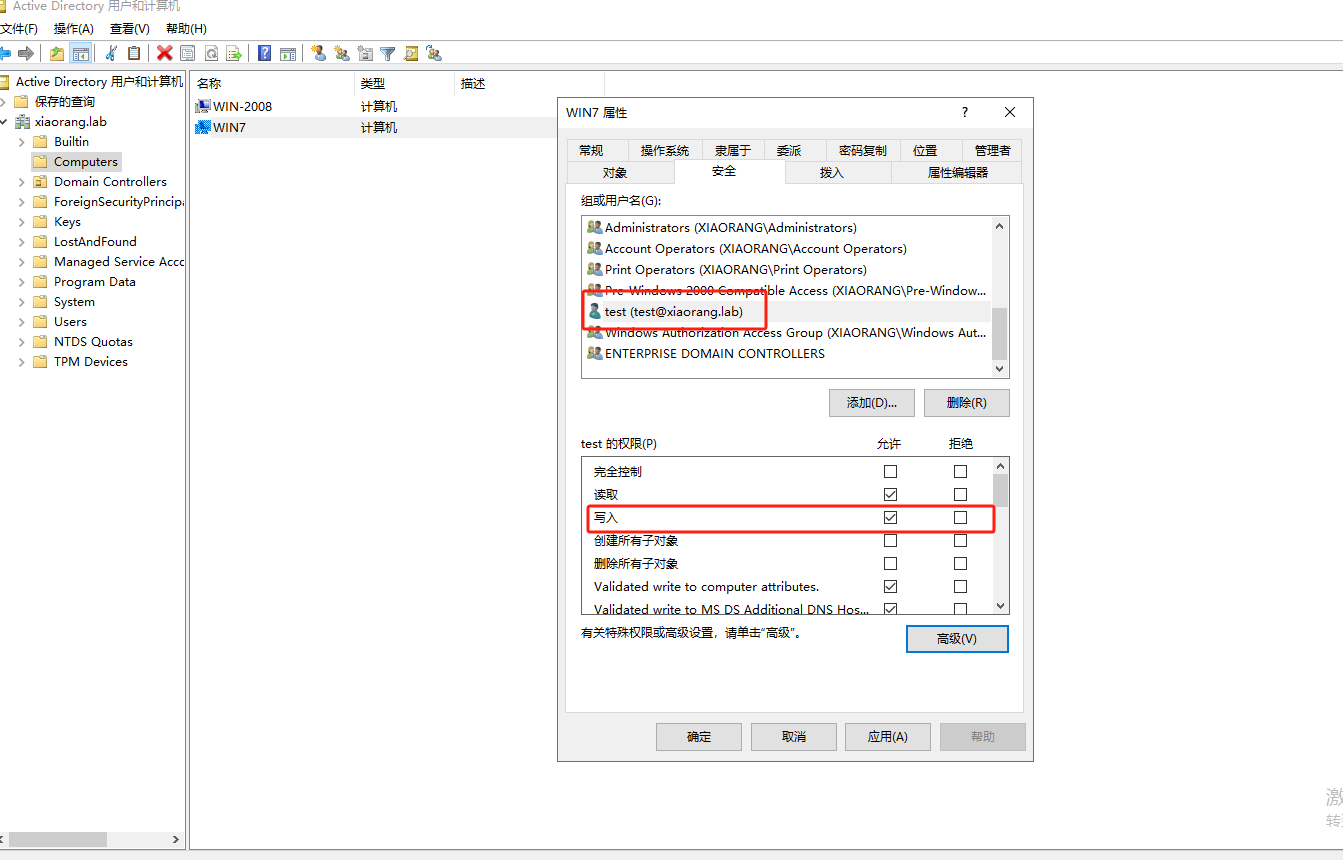Go forward with the gray right arrow
The image size is (1343, 860).
click(x=26, y=53)
